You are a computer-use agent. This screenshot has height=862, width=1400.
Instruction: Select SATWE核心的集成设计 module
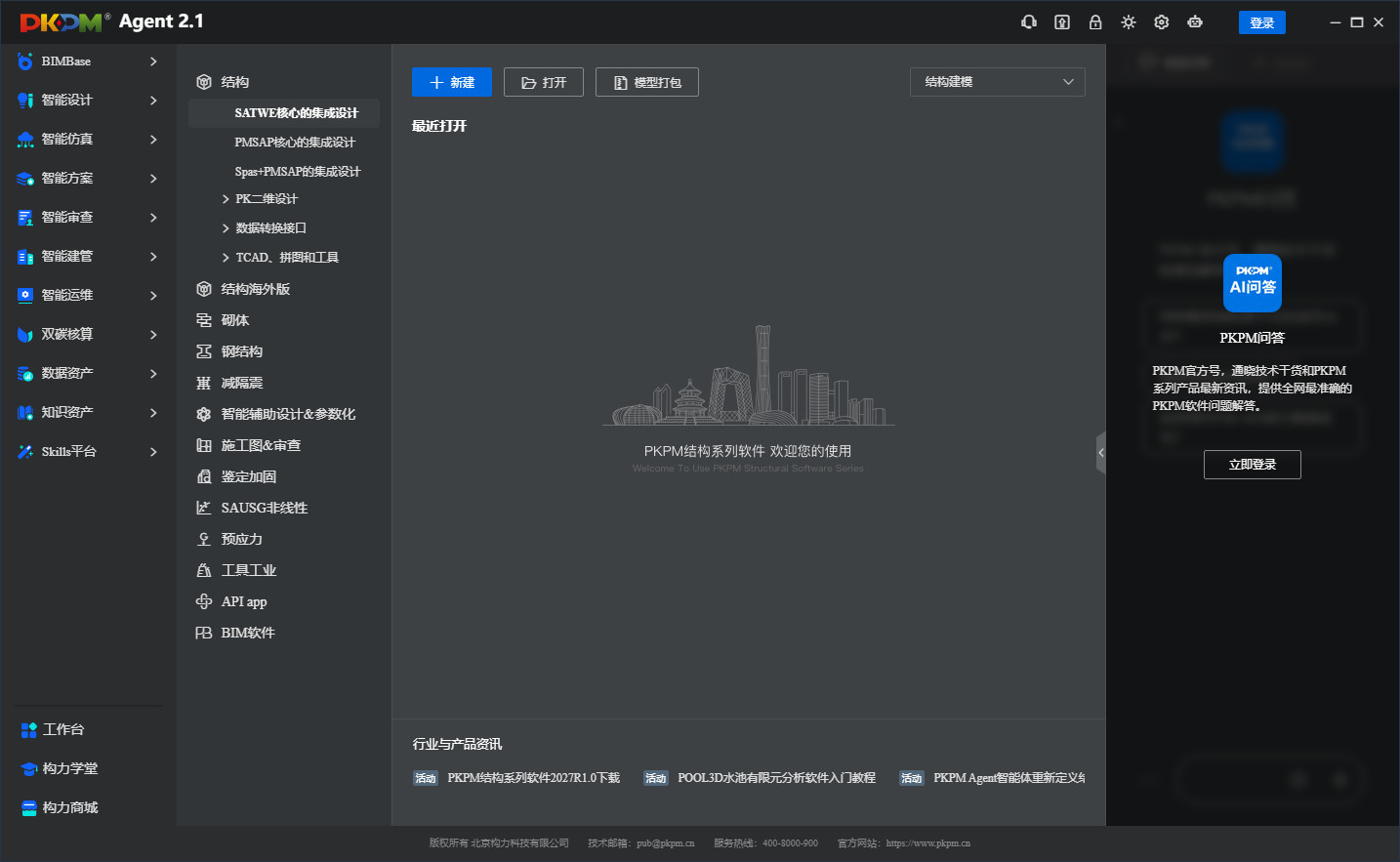click(284, 113)
